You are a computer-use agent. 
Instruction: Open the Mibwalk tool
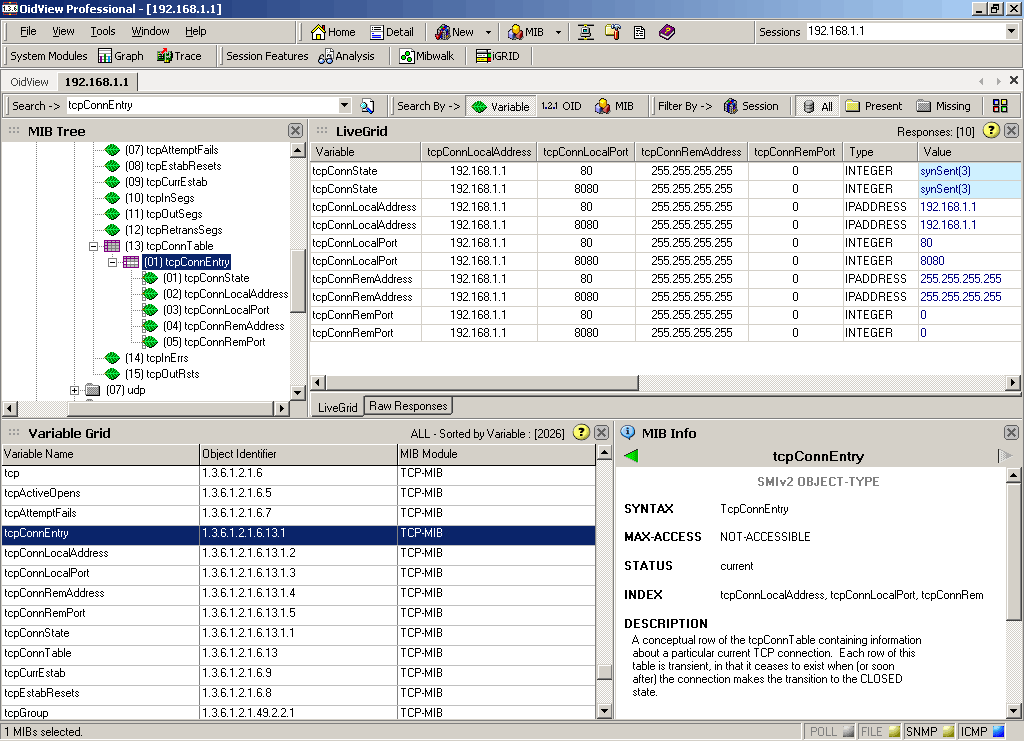tap(426, 56)
